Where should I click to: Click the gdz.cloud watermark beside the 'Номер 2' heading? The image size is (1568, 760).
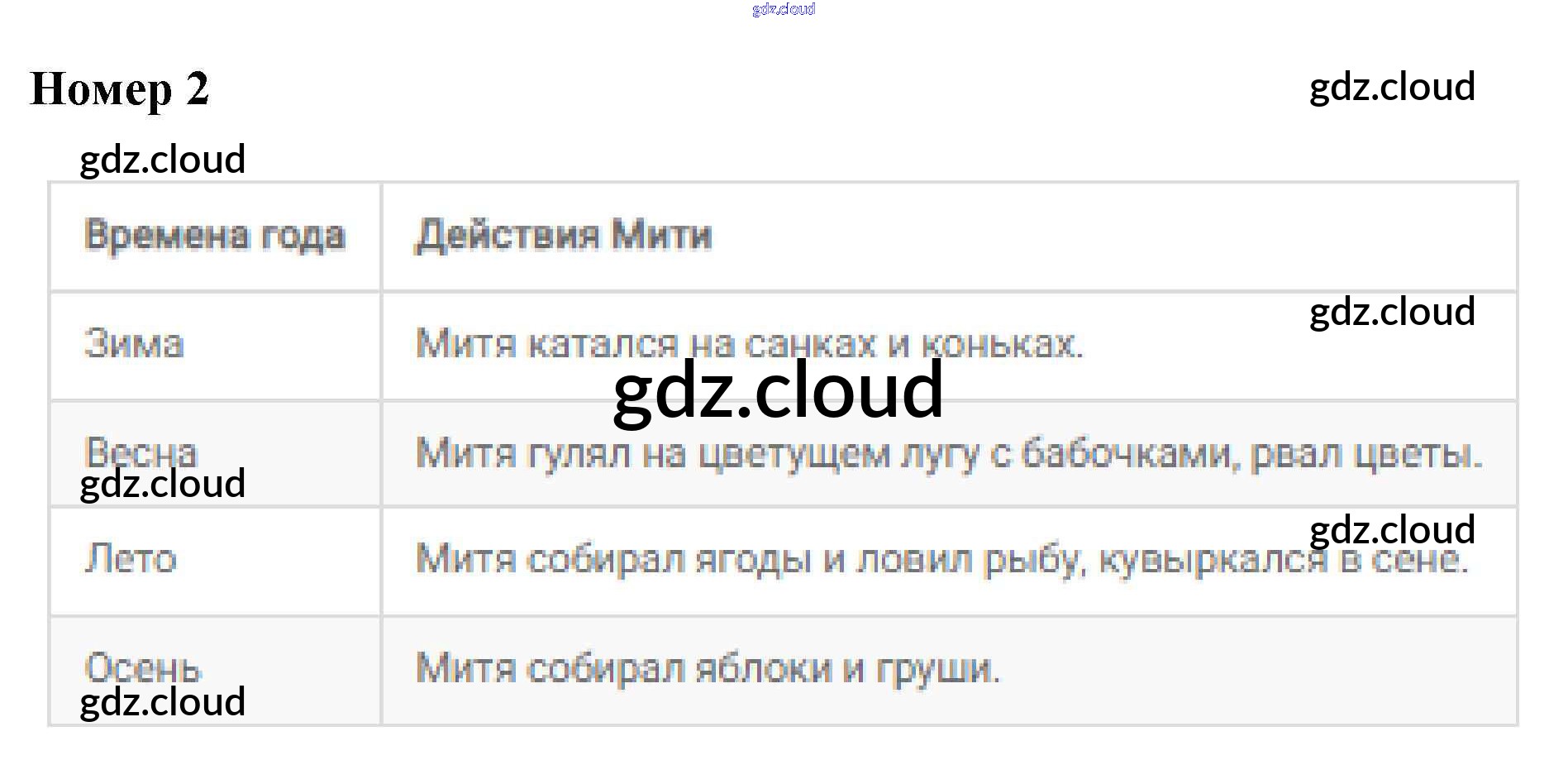coord(1392,87)
